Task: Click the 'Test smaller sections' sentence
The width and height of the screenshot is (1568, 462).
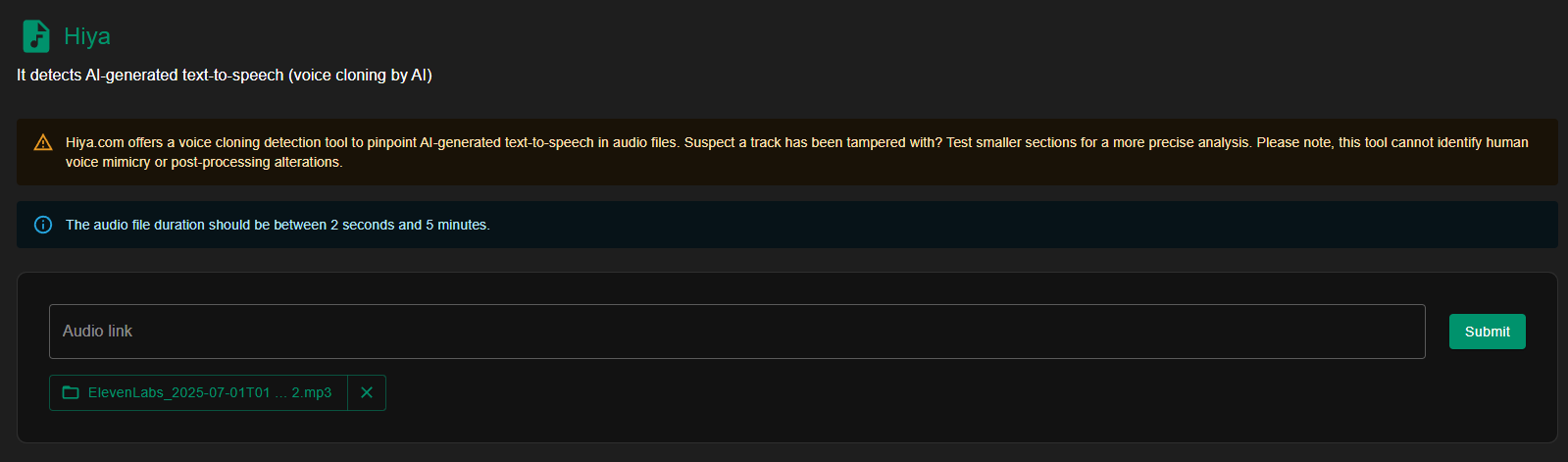Action: [1099, 142]
